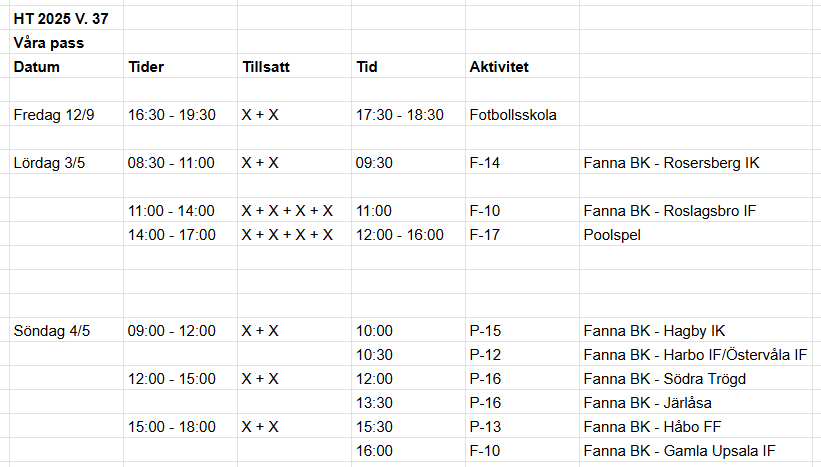The width and height of the screenshot is (821, 467).
Task: Select the "Datum" column header cell
Action: pyautogui.click(x=37, y=67)
